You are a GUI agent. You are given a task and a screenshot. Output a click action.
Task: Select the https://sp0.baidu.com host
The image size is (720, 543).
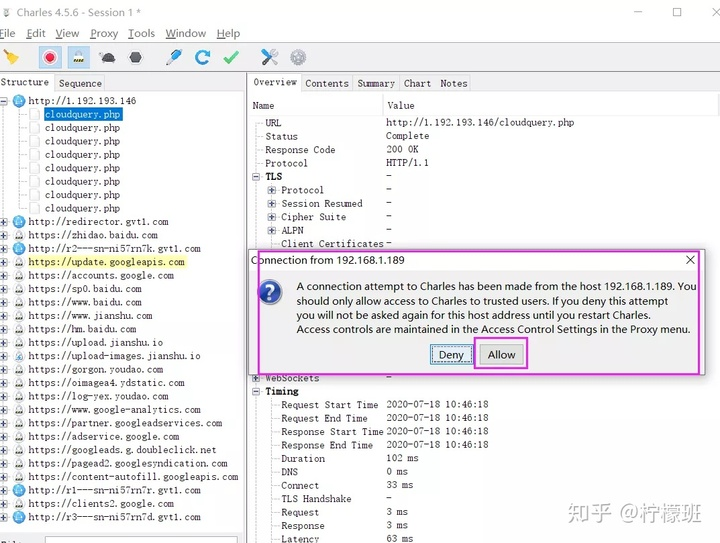[x=85, y=289]
